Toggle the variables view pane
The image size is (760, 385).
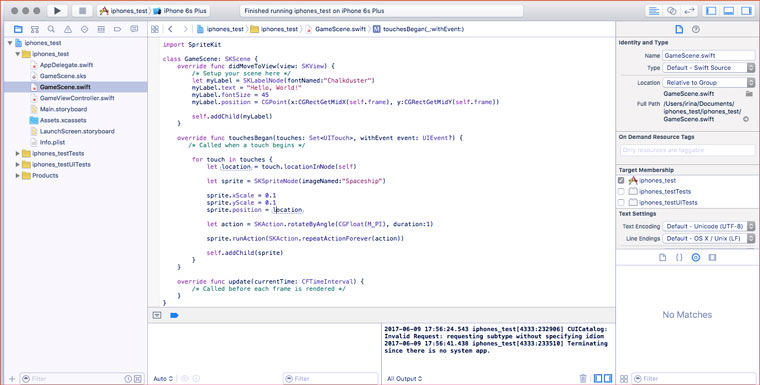598,378
